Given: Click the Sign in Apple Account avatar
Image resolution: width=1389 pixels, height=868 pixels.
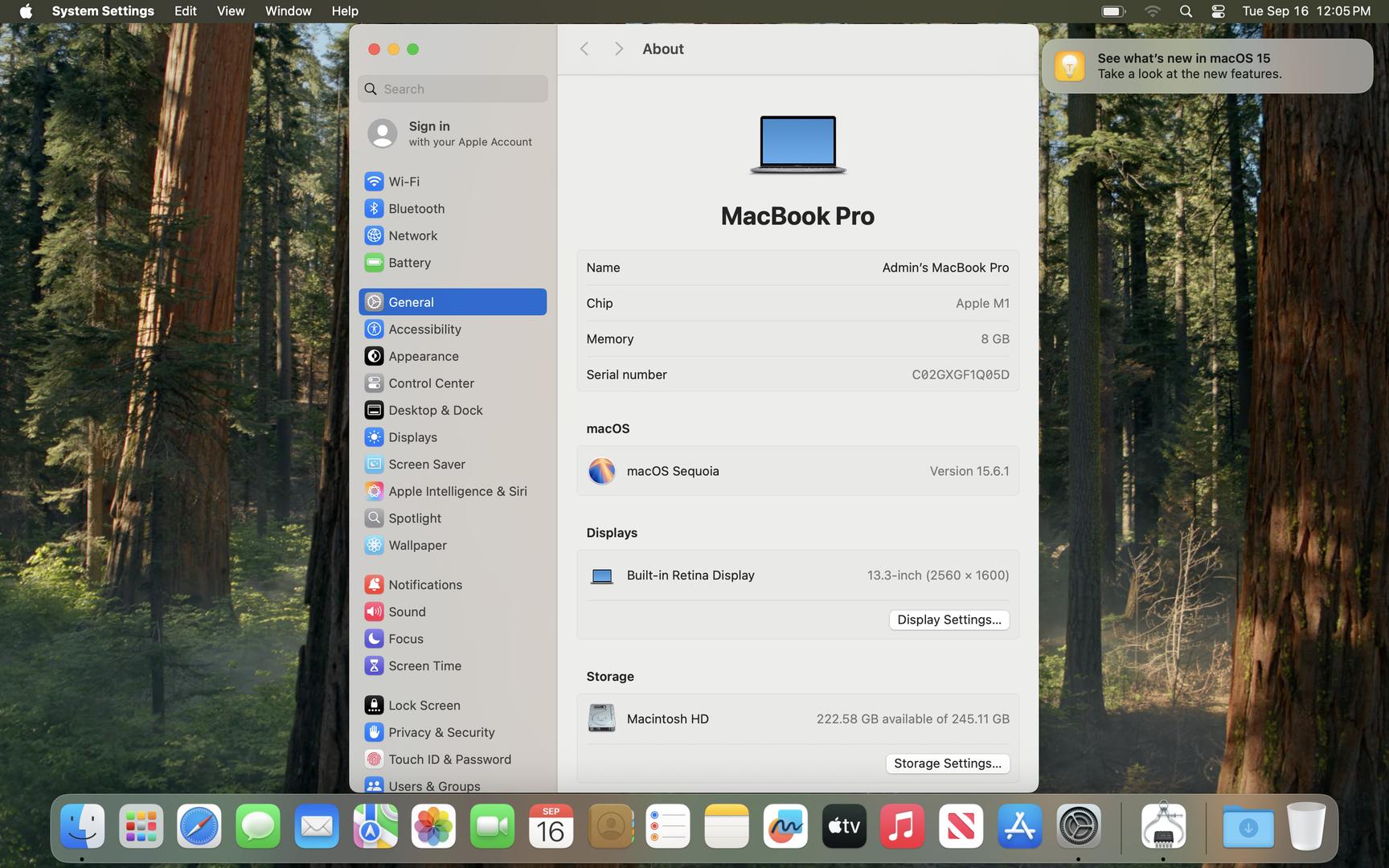Looking at the screenshot, I should point(383,133).
